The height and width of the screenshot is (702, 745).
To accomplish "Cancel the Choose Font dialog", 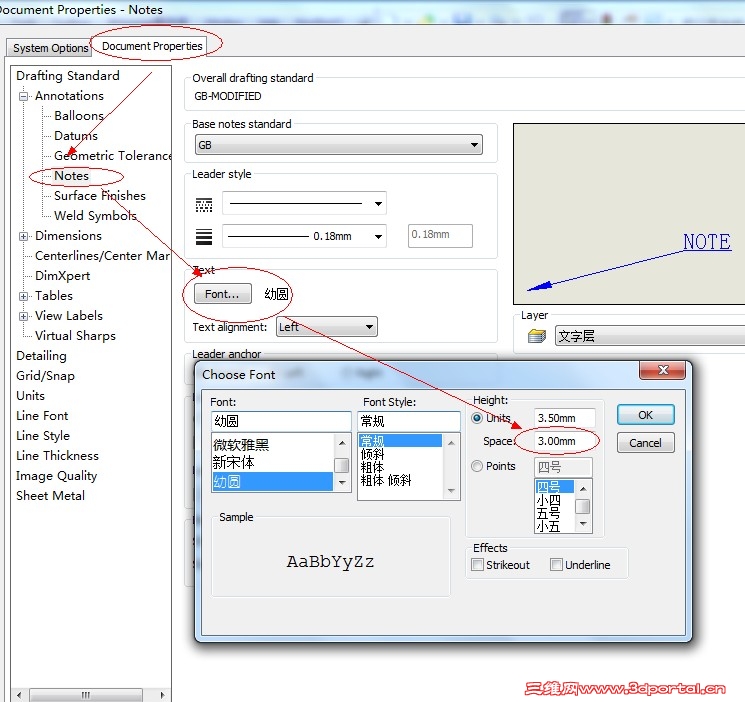I will click(645, 443).
